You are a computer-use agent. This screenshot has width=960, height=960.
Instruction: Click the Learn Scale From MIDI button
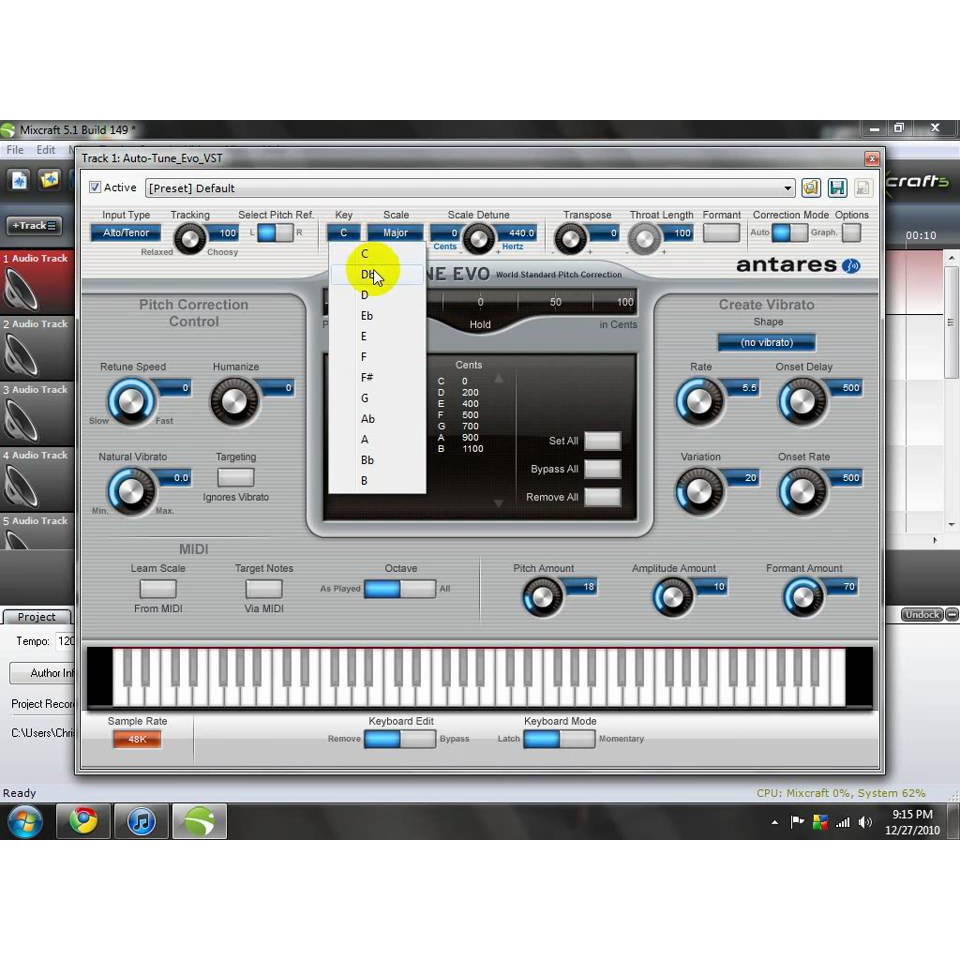coord(158,589)
